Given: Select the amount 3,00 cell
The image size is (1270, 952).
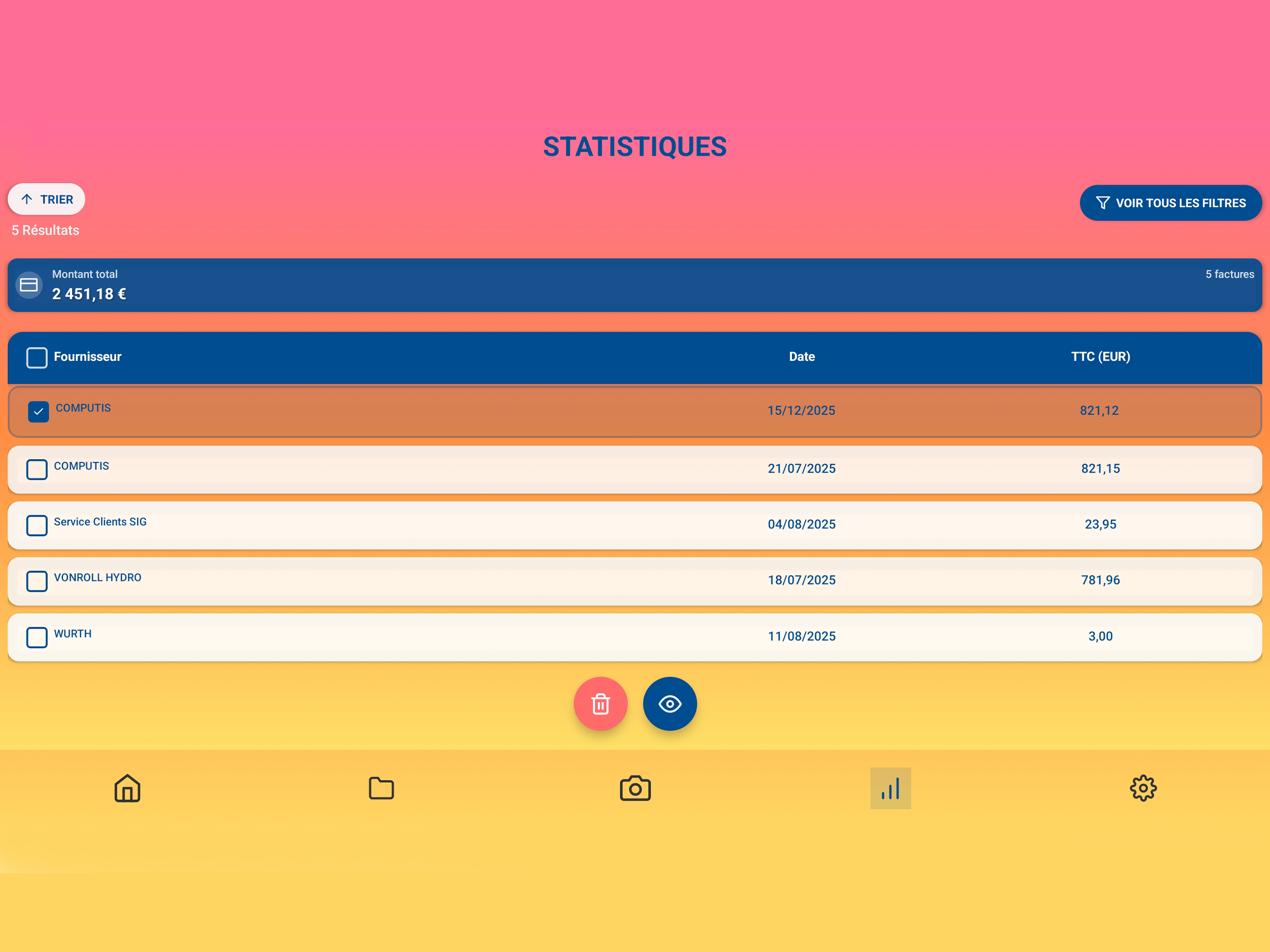Looking at the screenshot, I should (x=1101, y=636).
